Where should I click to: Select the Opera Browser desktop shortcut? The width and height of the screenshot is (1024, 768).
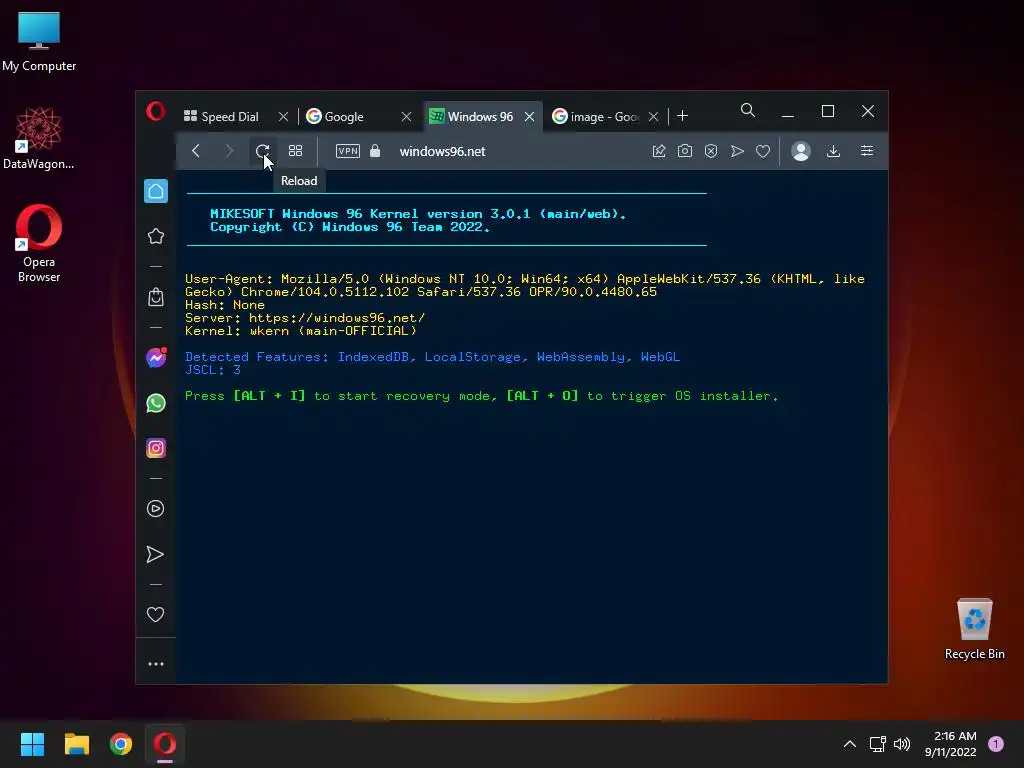tap(39, 243)
